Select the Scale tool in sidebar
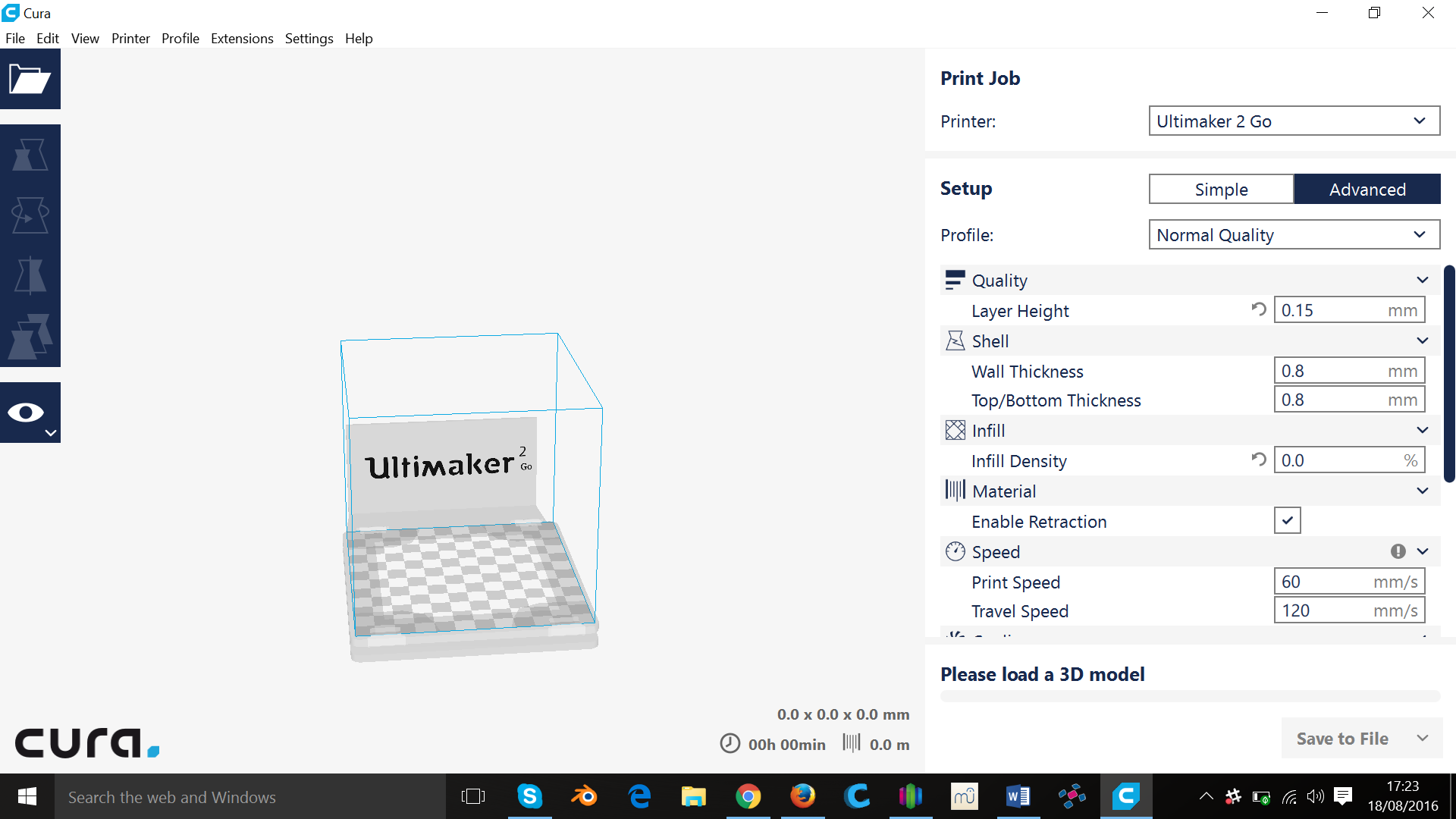 (30, 155)
